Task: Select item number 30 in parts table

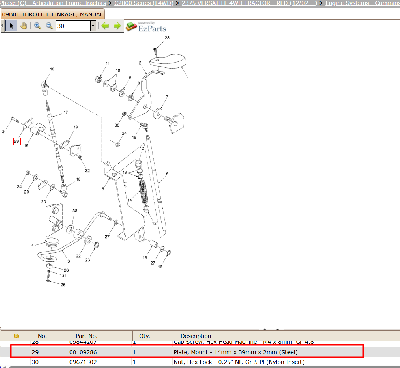Action: point(35,362)
